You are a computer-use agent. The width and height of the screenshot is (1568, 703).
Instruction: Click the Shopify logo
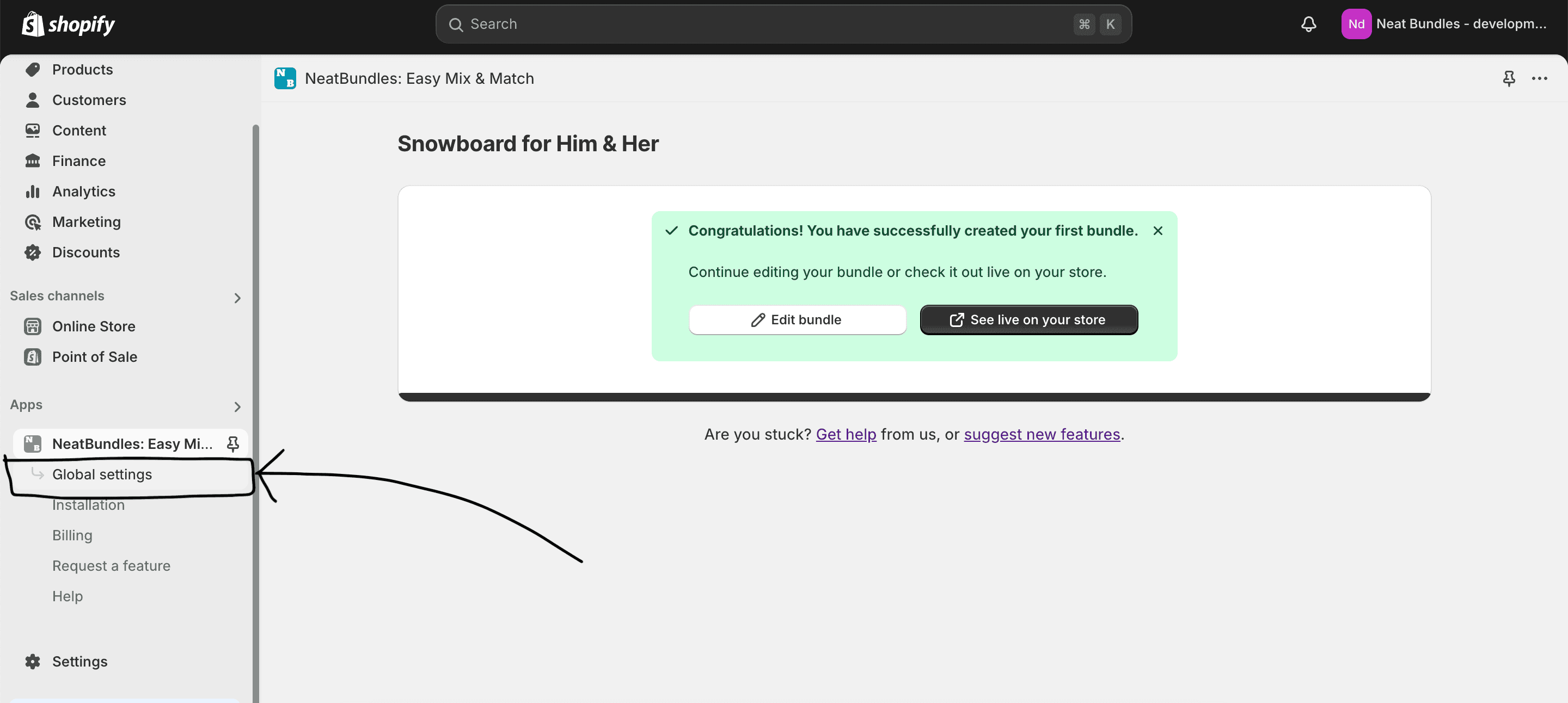[68, 24]
